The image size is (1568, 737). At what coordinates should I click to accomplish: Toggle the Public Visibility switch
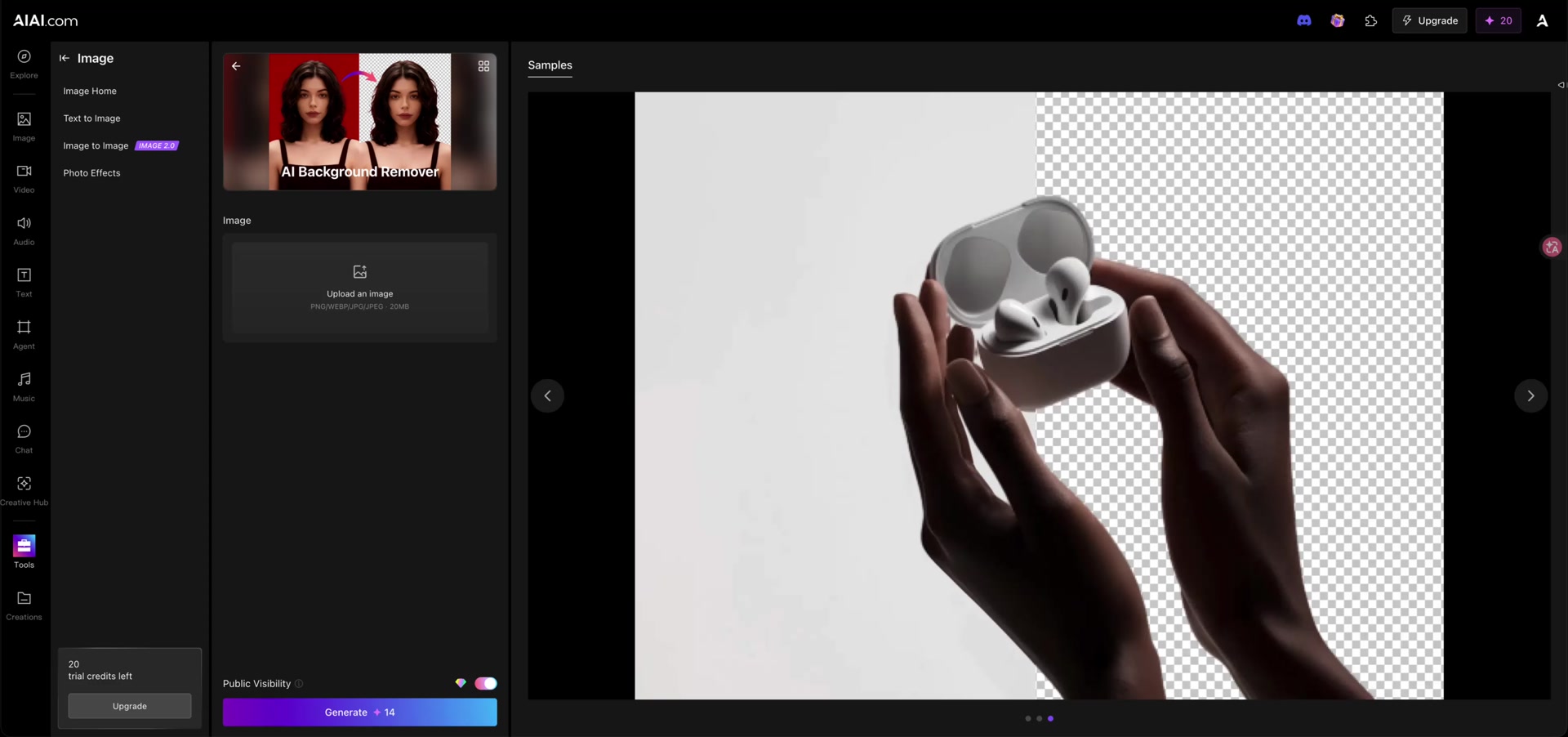(486, 684)
